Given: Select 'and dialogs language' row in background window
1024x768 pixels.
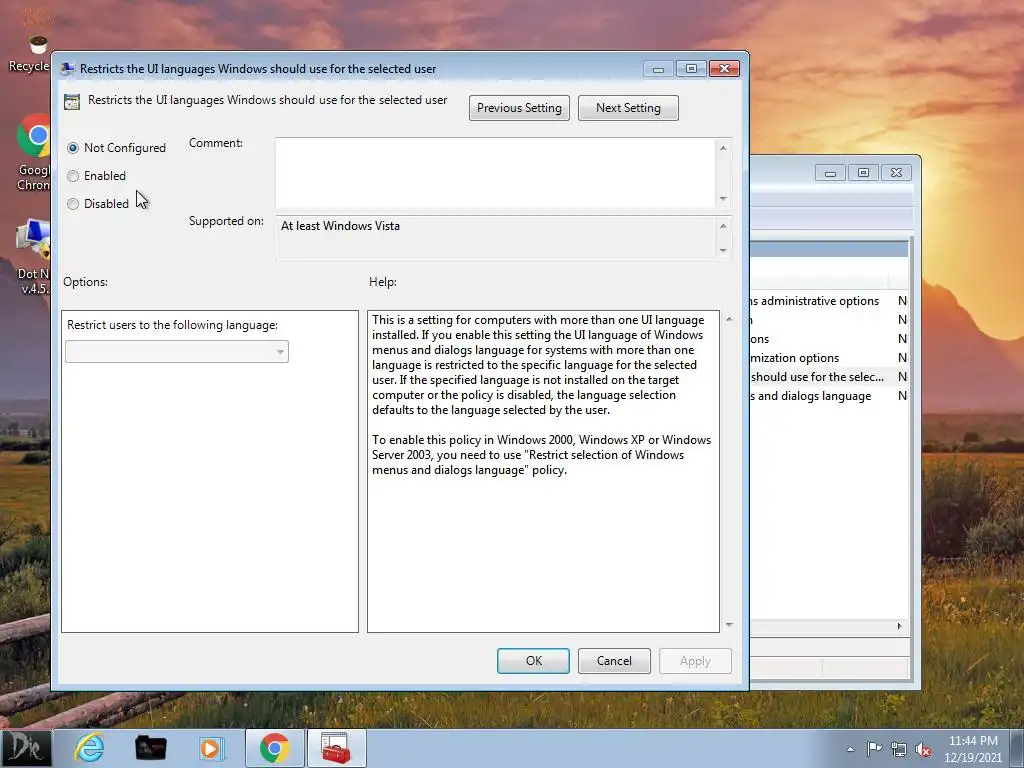Looking at the screenshot, I should pyautogui.click(x=829, y=396).
